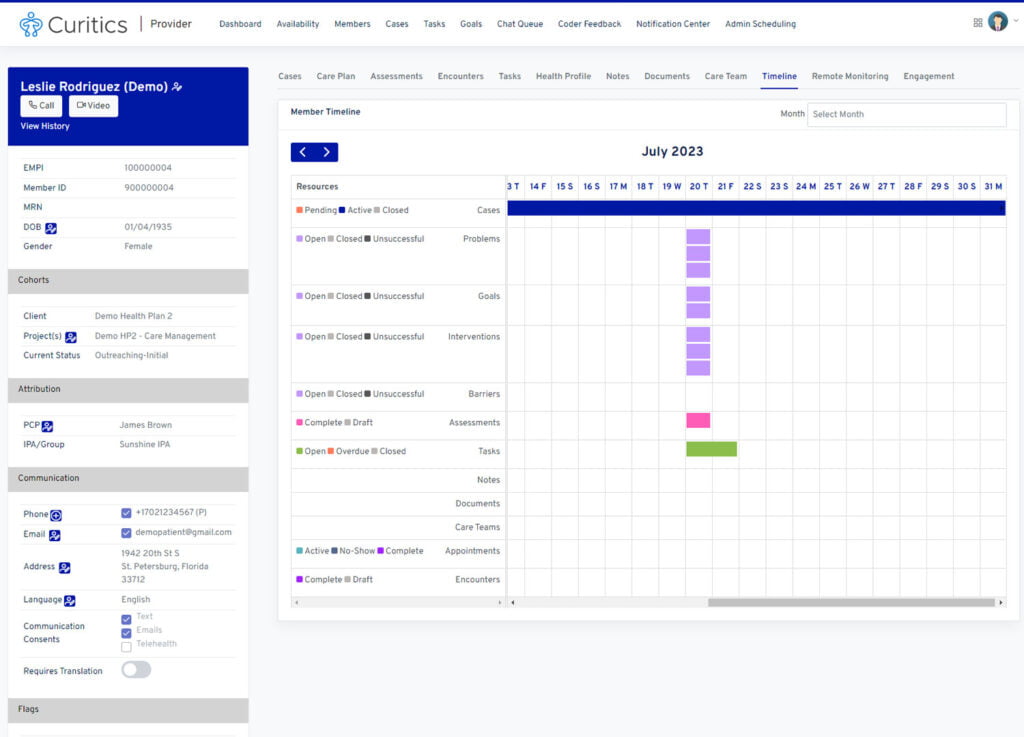Click the Pending legend swatch in Cases row
Viewport: 1024px width, 737px height.
click(x=299, y=210)
